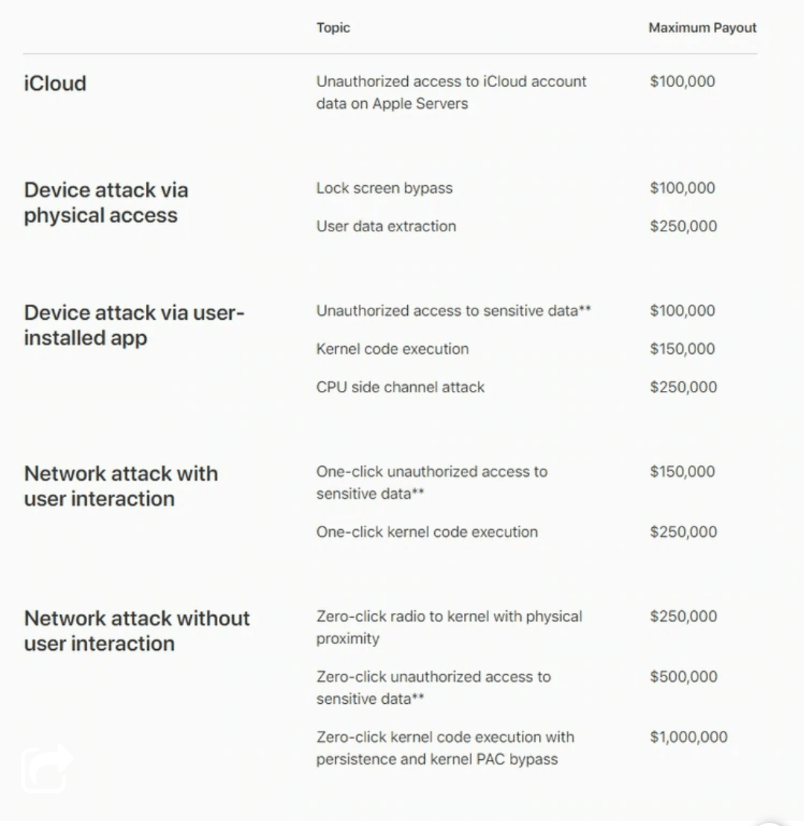Click the Topic column header

pos(333,28)
